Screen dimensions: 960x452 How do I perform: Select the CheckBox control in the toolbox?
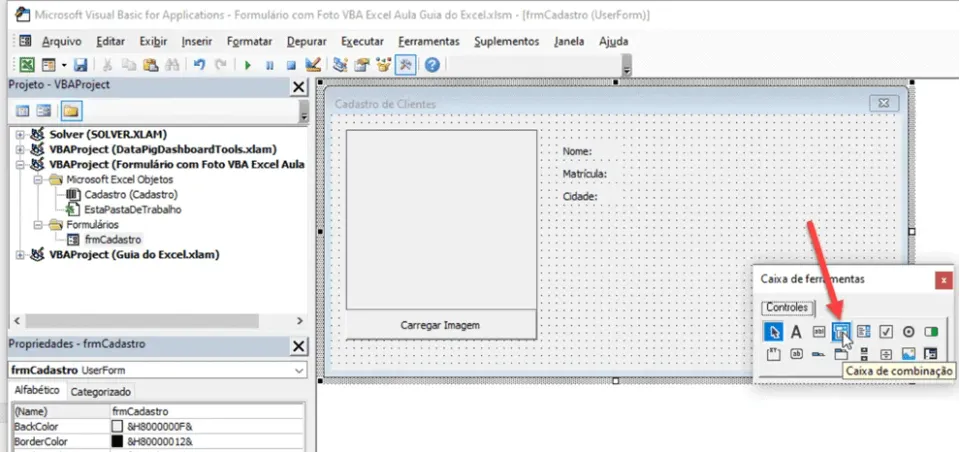pos(886,331)
